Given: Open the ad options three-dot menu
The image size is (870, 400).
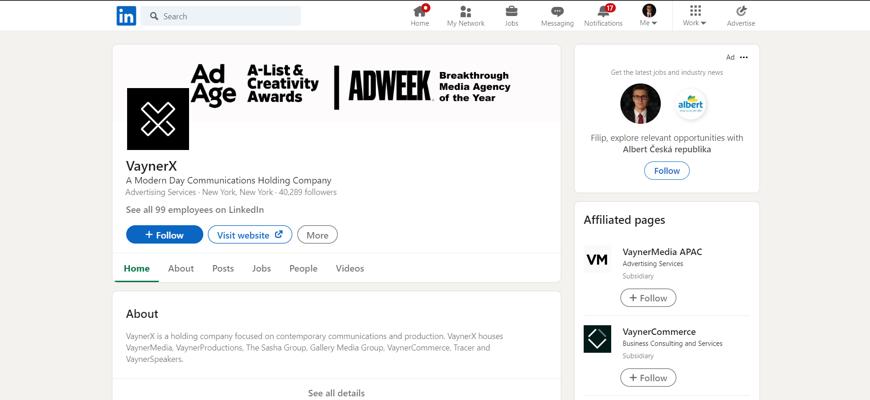Looking at the screenshot, I should (x=743, y=57).
